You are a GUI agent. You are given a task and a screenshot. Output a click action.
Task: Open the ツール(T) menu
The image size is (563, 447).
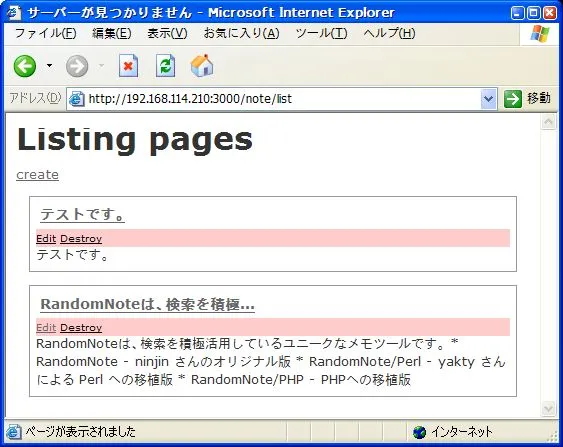click(x=321, y=33)
